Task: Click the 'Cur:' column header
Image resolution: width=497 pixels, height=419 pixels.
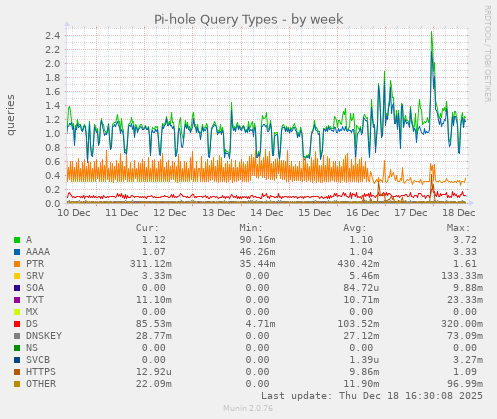Action: pos(147,228)
